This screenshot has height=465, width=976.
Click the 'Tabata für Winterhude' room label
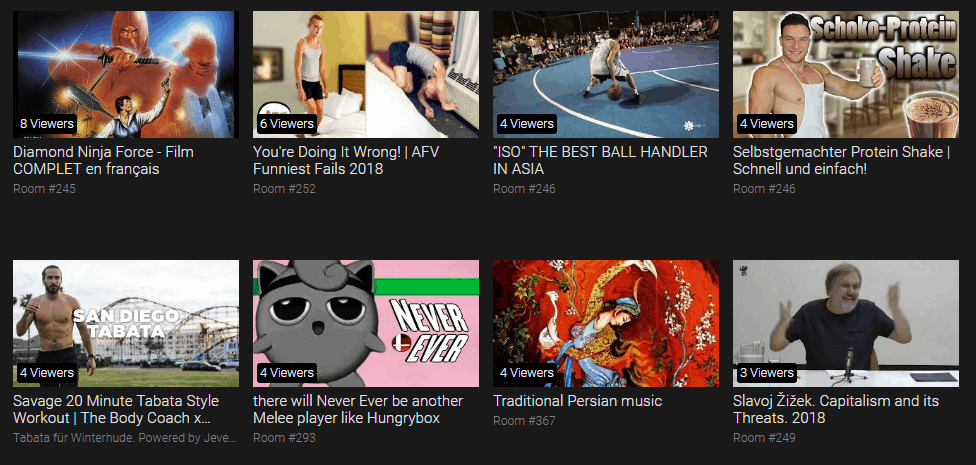tap(125, 438)
